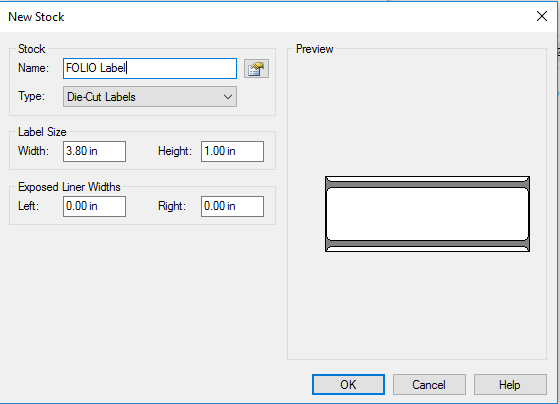Close the New Stock dialog
Screen dimensions: 560x404
click(x=542, y=16)
